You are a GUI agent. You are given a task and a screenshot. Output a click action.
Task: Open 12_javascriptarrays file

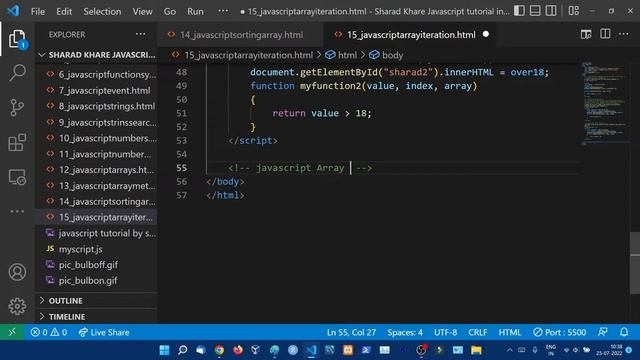(x=97, y=169)
